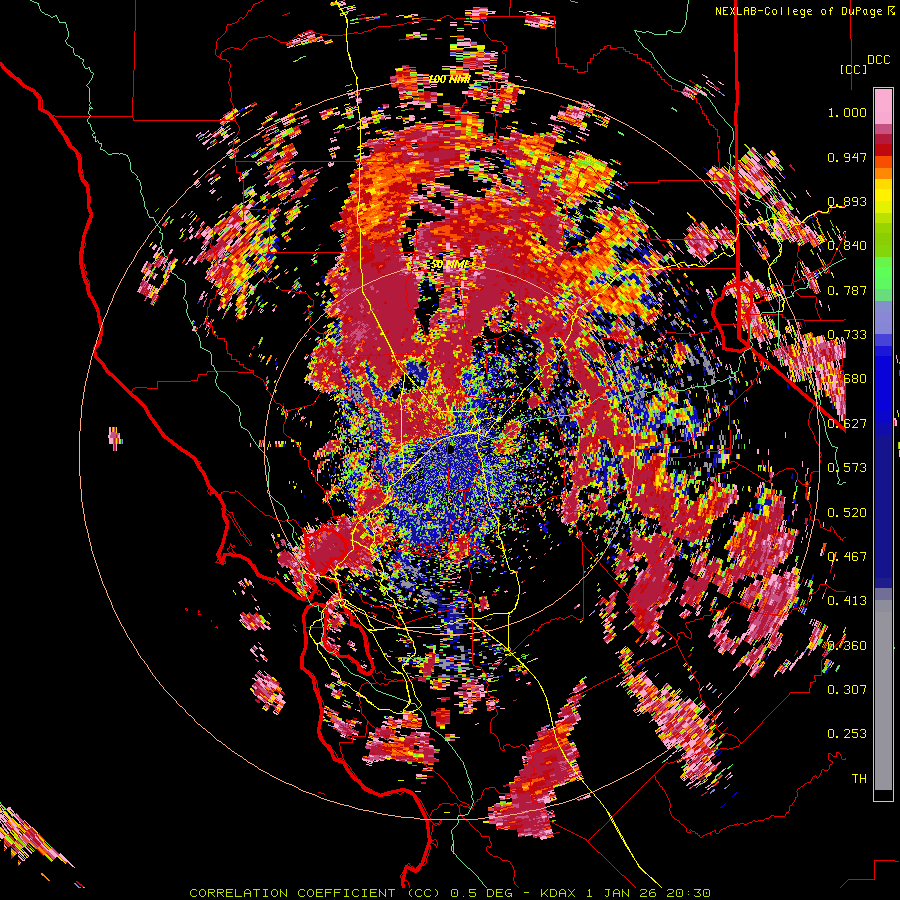The width and height of the screenshot is (900, 900).
Task: Click the radar site center dot
Action: [451, 449]
